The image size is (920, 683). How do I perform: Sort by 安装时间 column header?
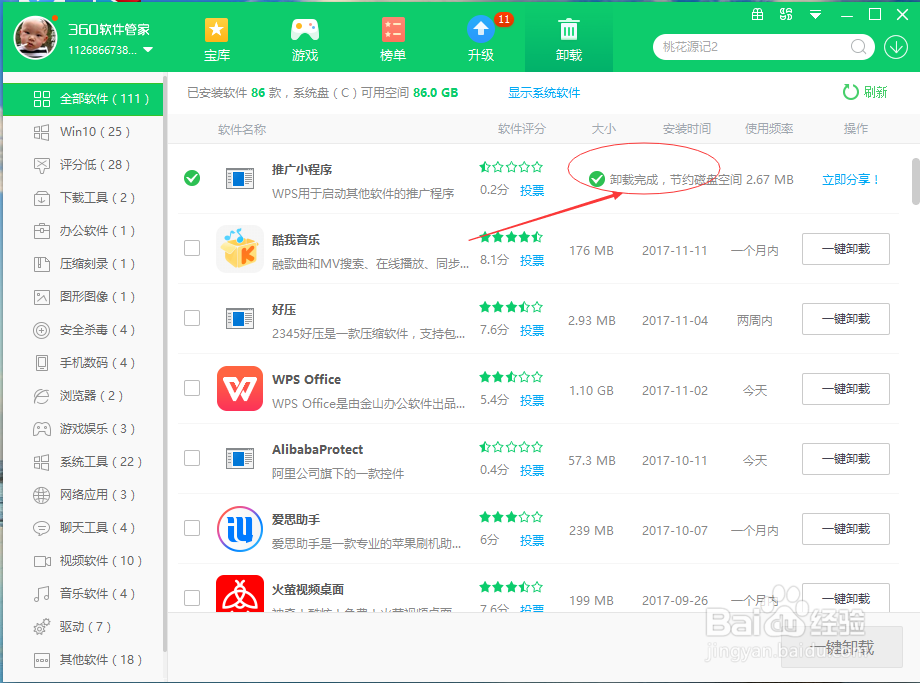tap(686, 129)
